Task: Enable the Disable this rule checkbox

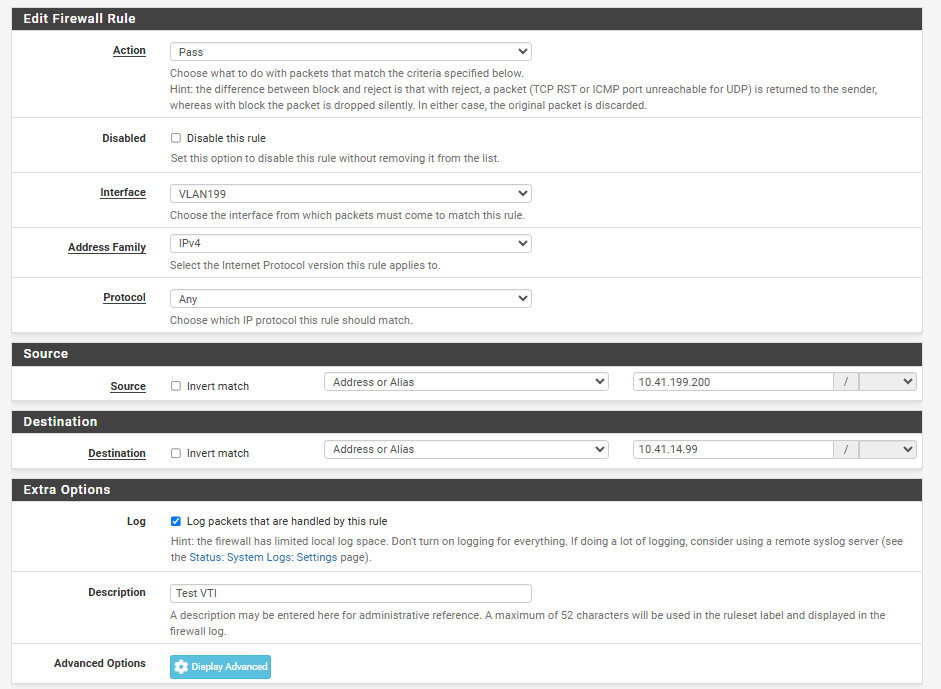Action: tap(176, 138)
